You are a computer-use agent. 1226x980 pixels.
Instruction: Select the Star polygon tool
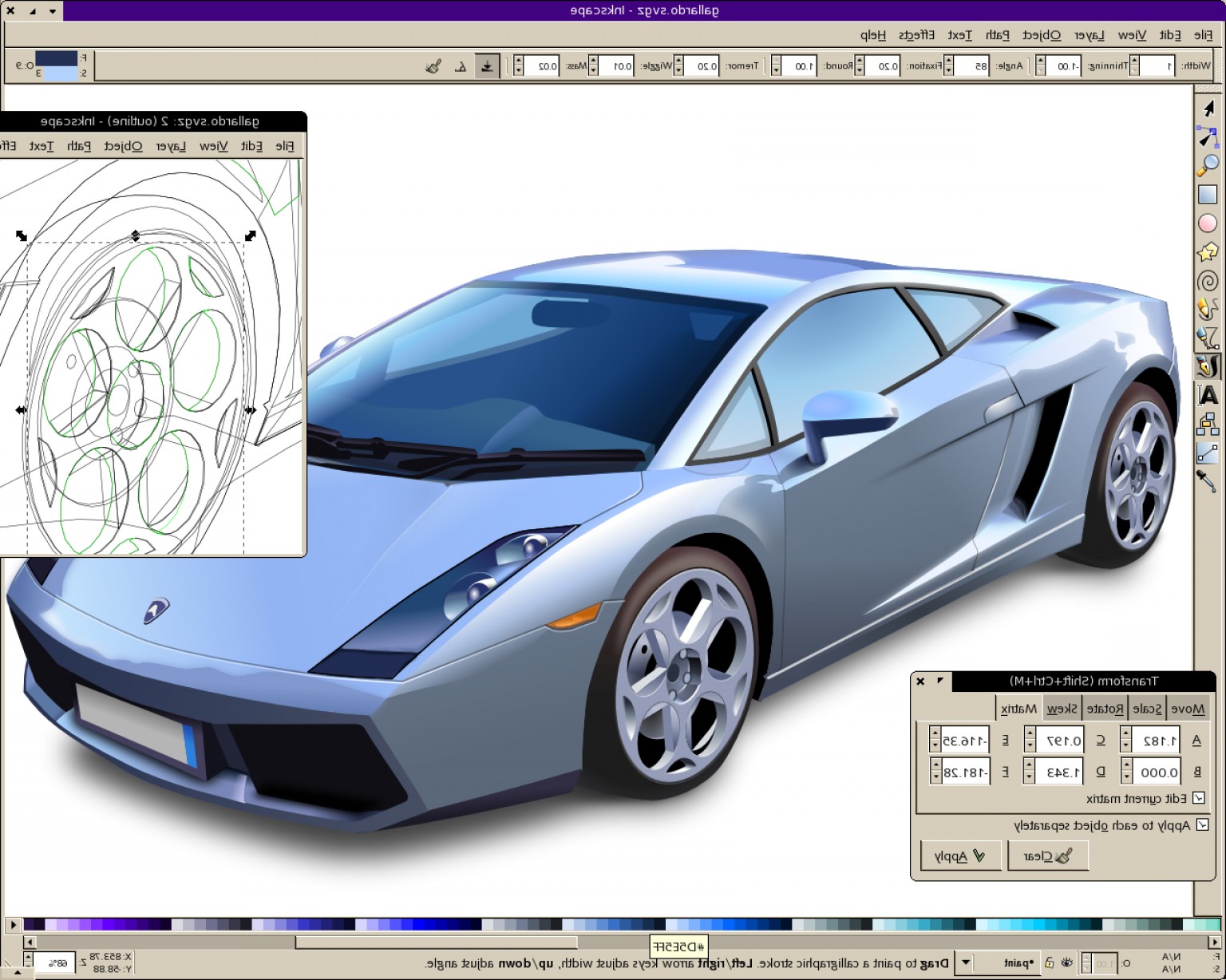pyautogui.click(x=1208, y=252)
